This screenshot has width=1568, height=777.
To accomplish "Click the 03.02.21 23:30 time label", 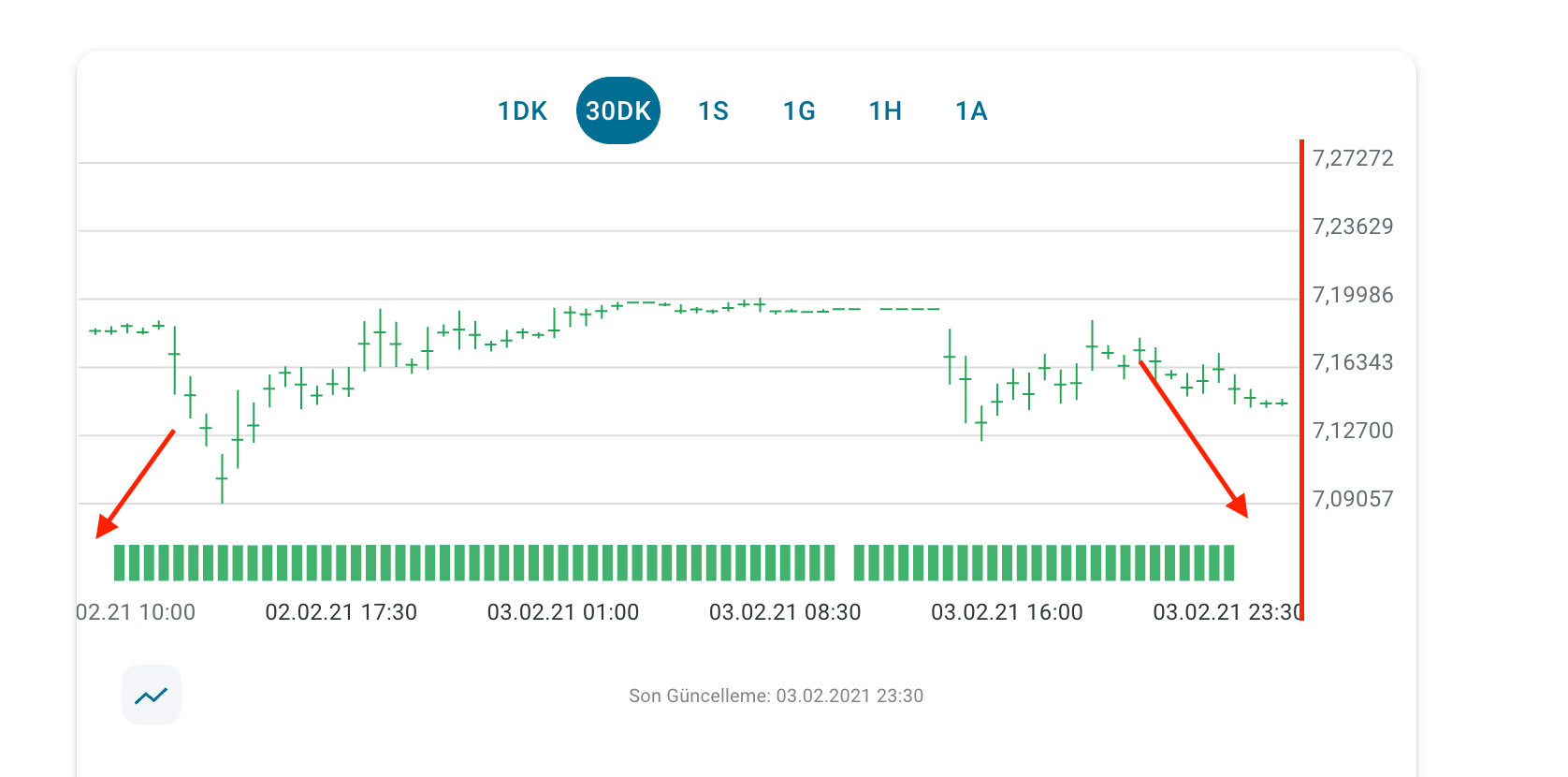I will (x=1228, y=611).
